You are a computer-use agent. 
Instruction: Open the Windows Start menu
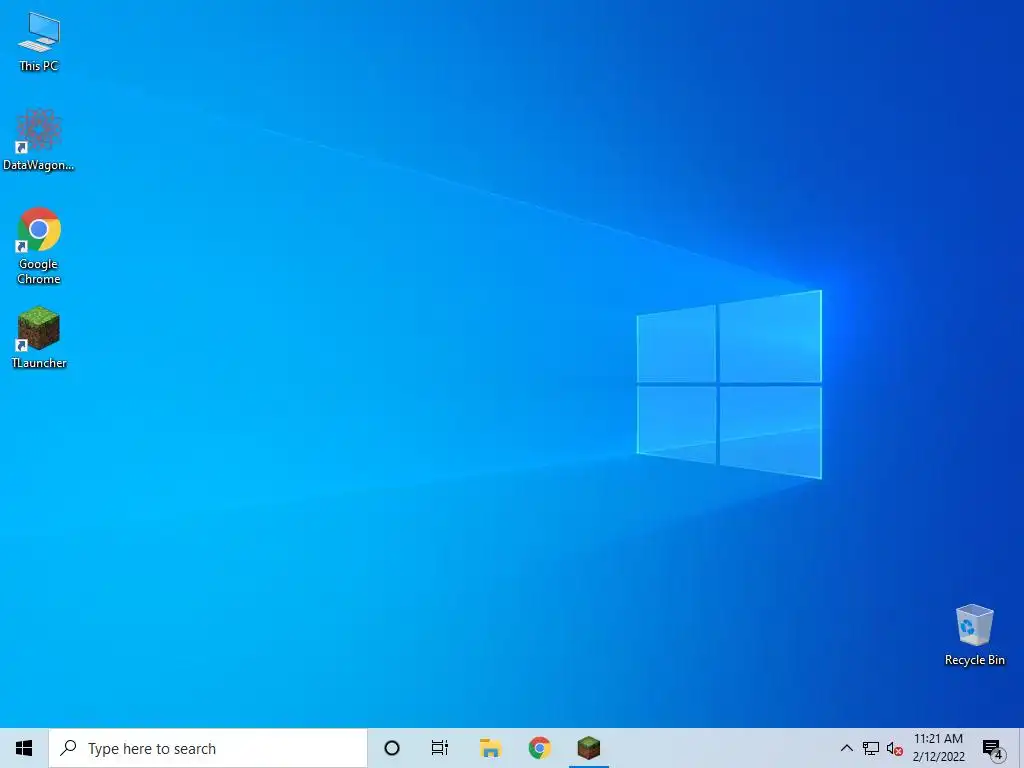24,748
